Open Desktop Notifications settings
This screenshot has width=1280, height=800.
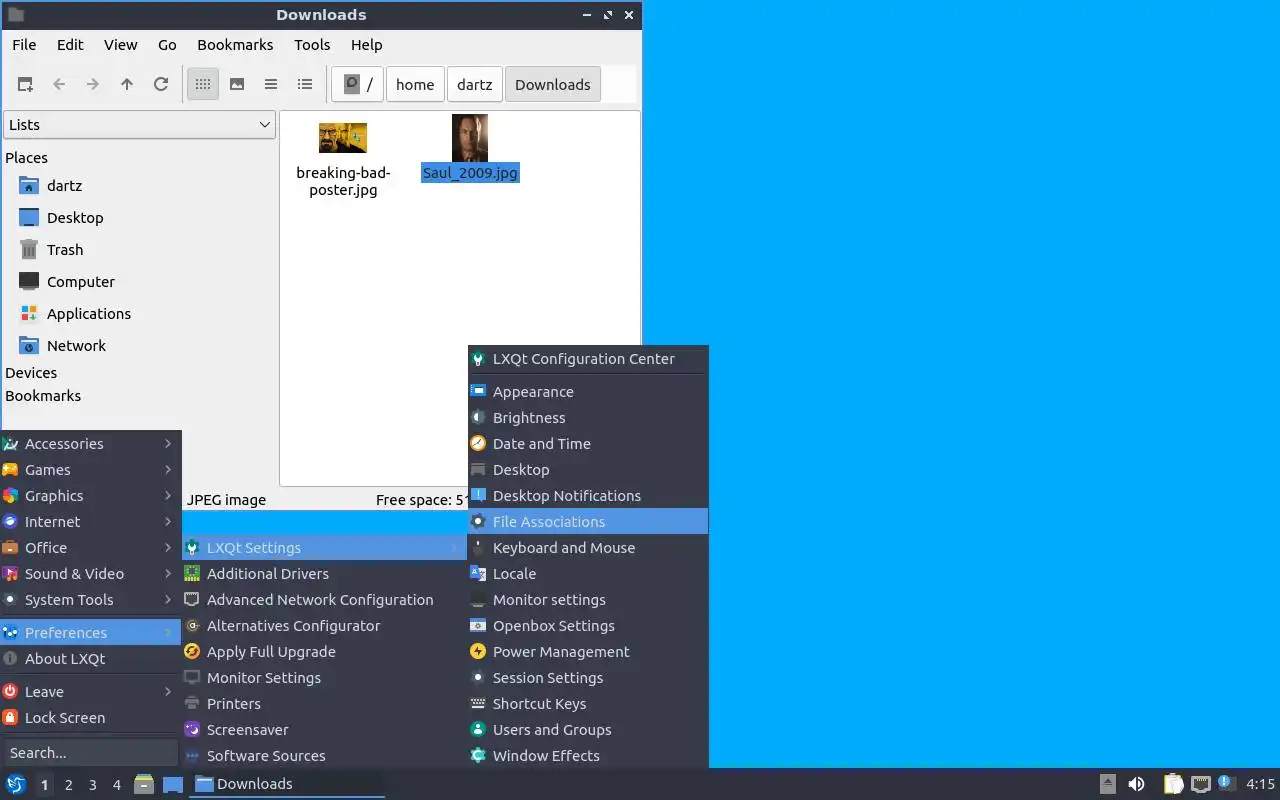pyautogui.click(x=588, y=496)
